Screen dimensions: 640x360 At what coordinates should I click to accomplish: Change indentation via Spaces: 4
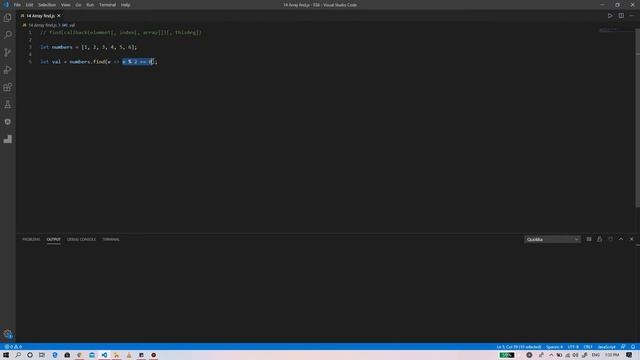pyautogui.click(x=554, y=347)
